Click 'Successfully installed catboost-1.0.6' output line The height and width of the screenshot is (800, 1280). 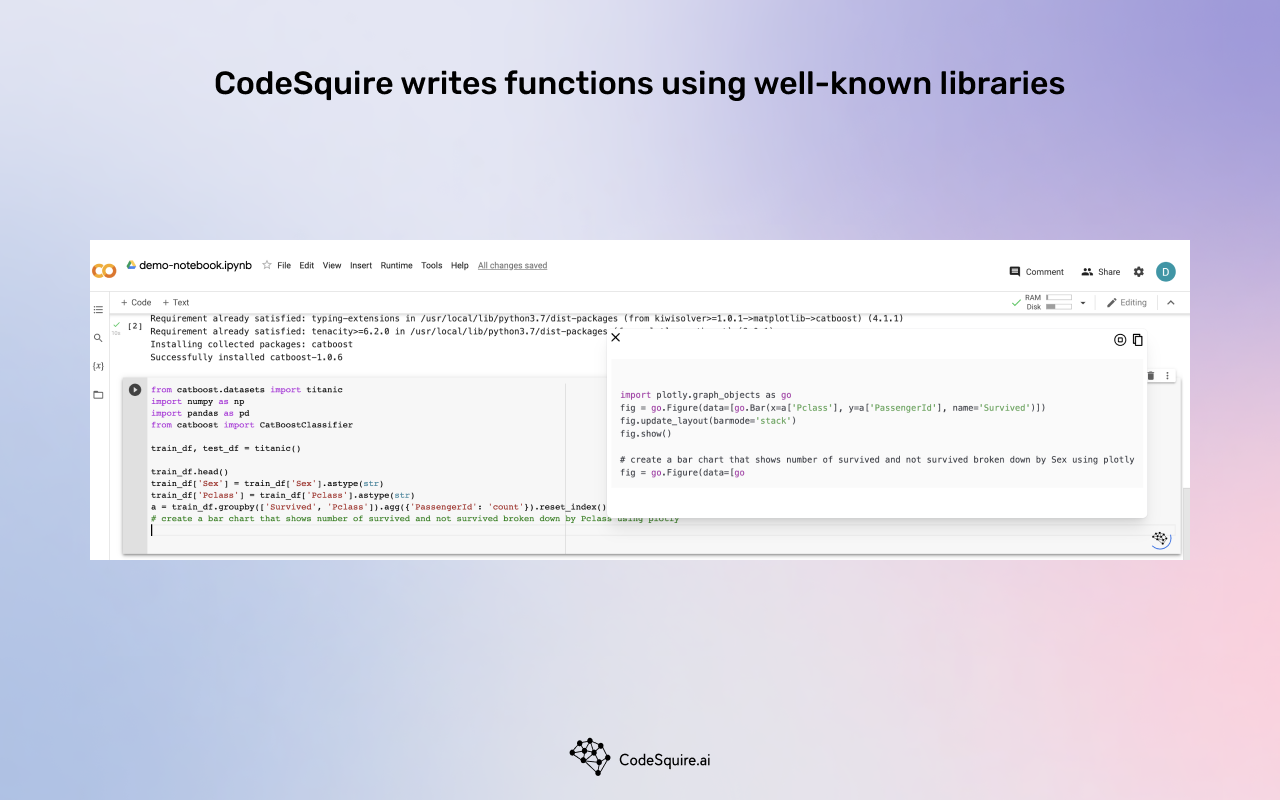click(x=246, y=357)
